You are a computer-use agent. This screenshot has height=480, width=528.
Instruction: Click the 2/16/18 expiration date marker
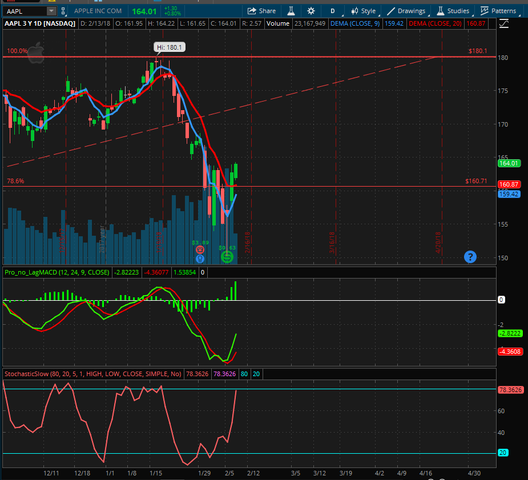(x=248, y=243)
